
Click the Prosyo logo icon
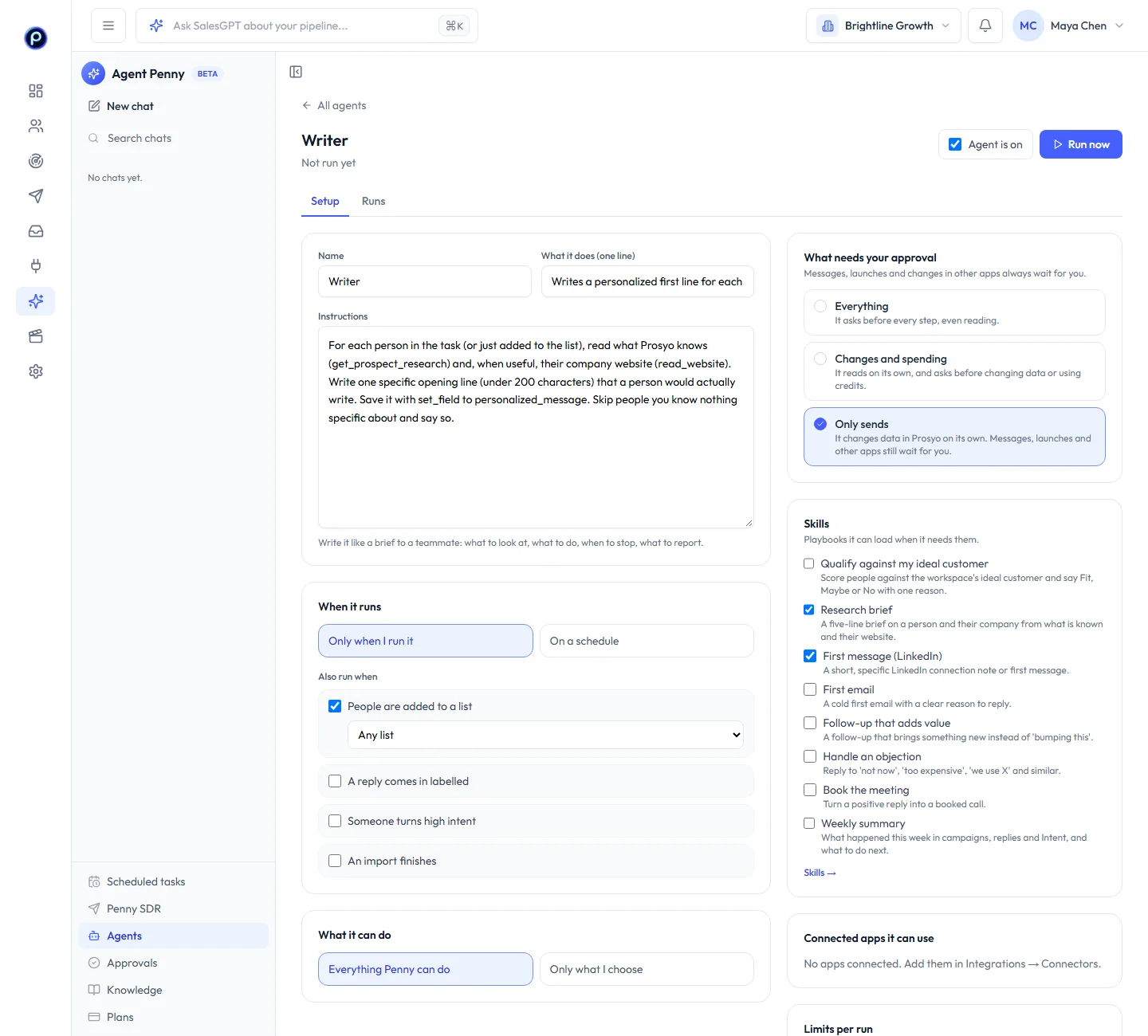point(36,37)
